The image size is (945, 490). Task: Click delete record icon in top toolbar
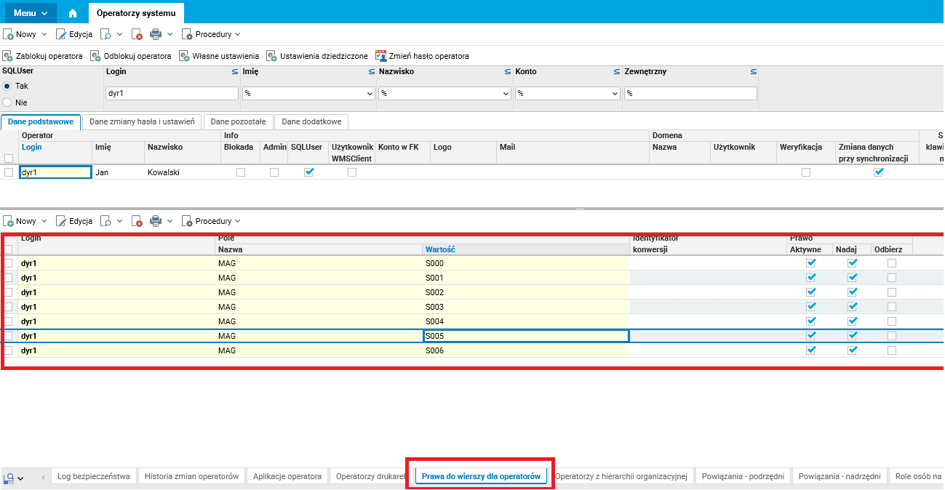tap(137, 34)
